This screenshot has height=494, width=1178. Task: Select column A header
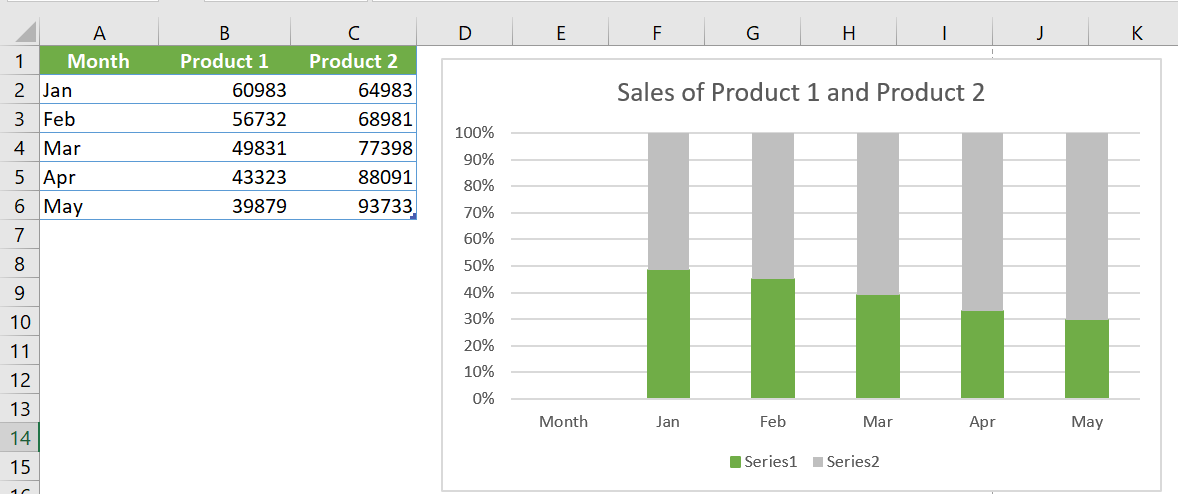98,32
